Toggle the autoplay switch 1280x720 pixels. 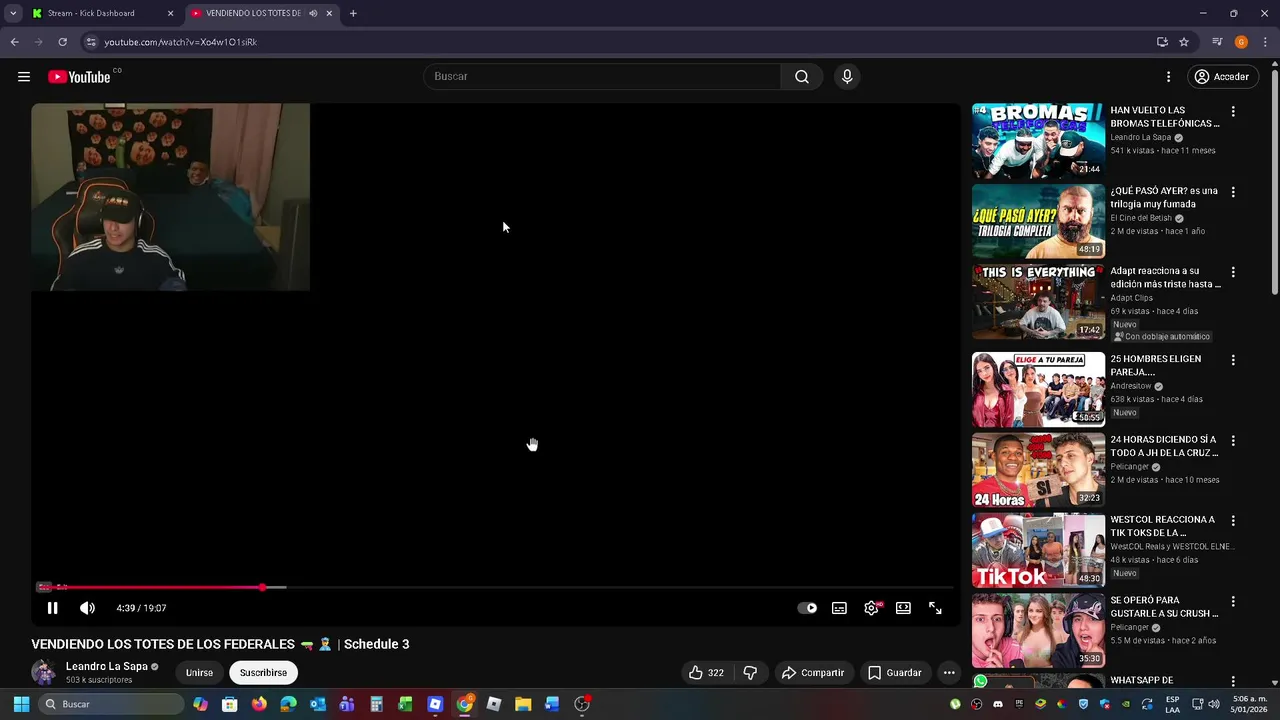pos(807,608)
